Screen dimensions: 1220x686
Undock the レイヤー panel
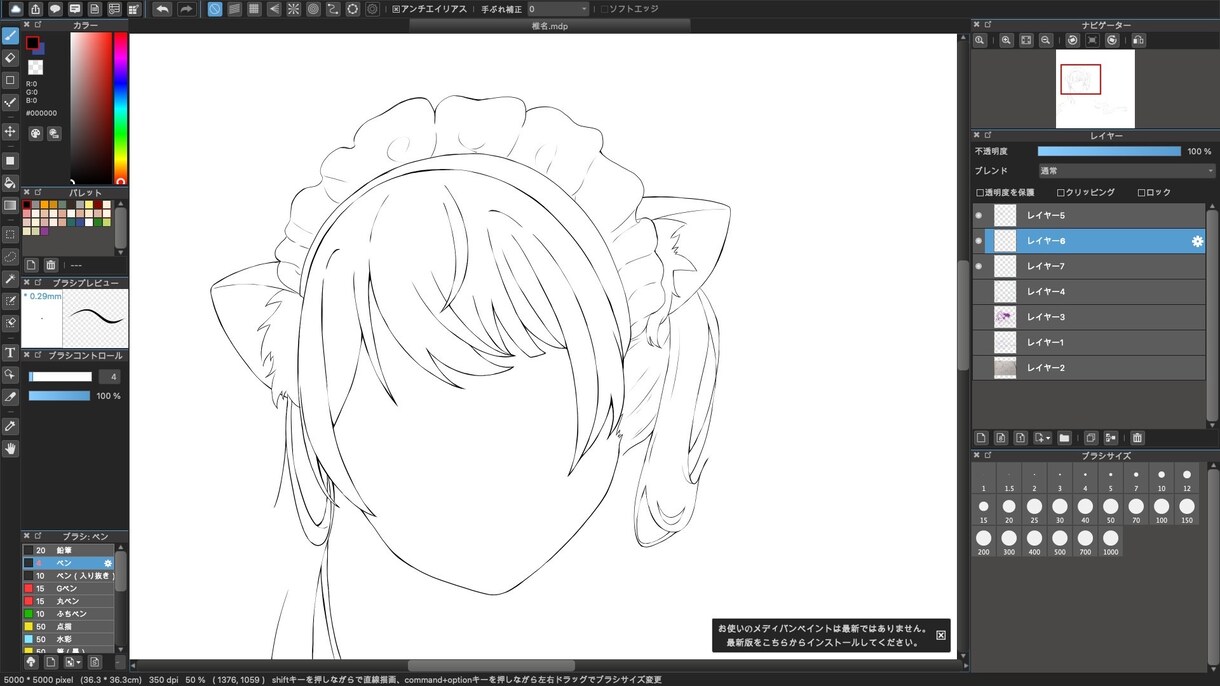(x=987, y=135)
